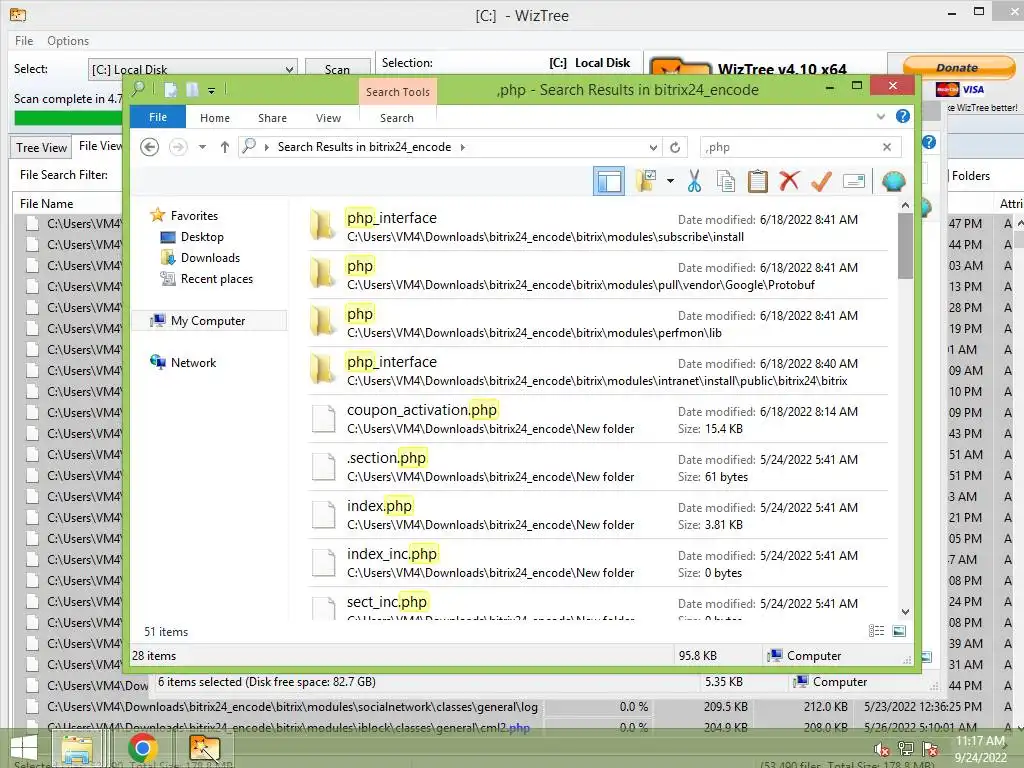
Task: Open recent locations dropdown arrow
Action: (x=202, y=147)
